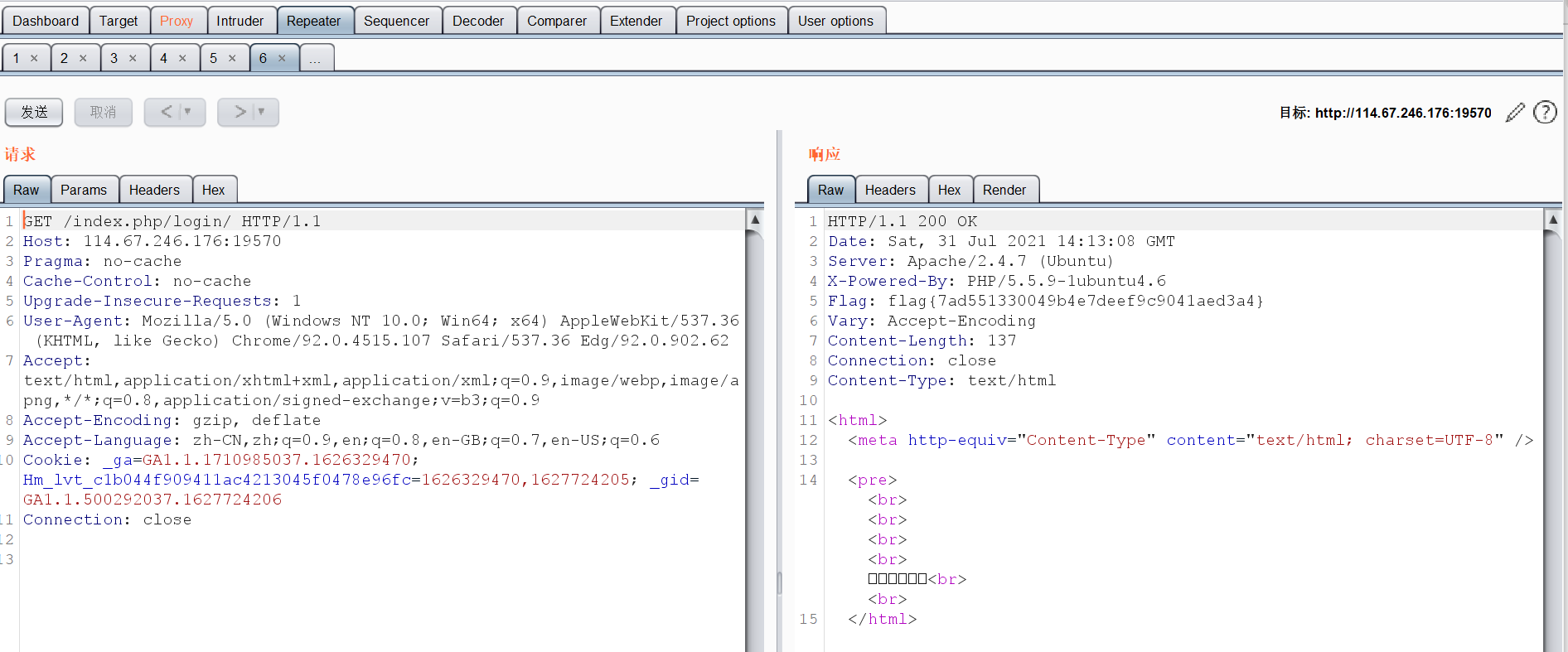Click the 取消 cancel button
Viewport: 1568px width, 652px height.
104,112
